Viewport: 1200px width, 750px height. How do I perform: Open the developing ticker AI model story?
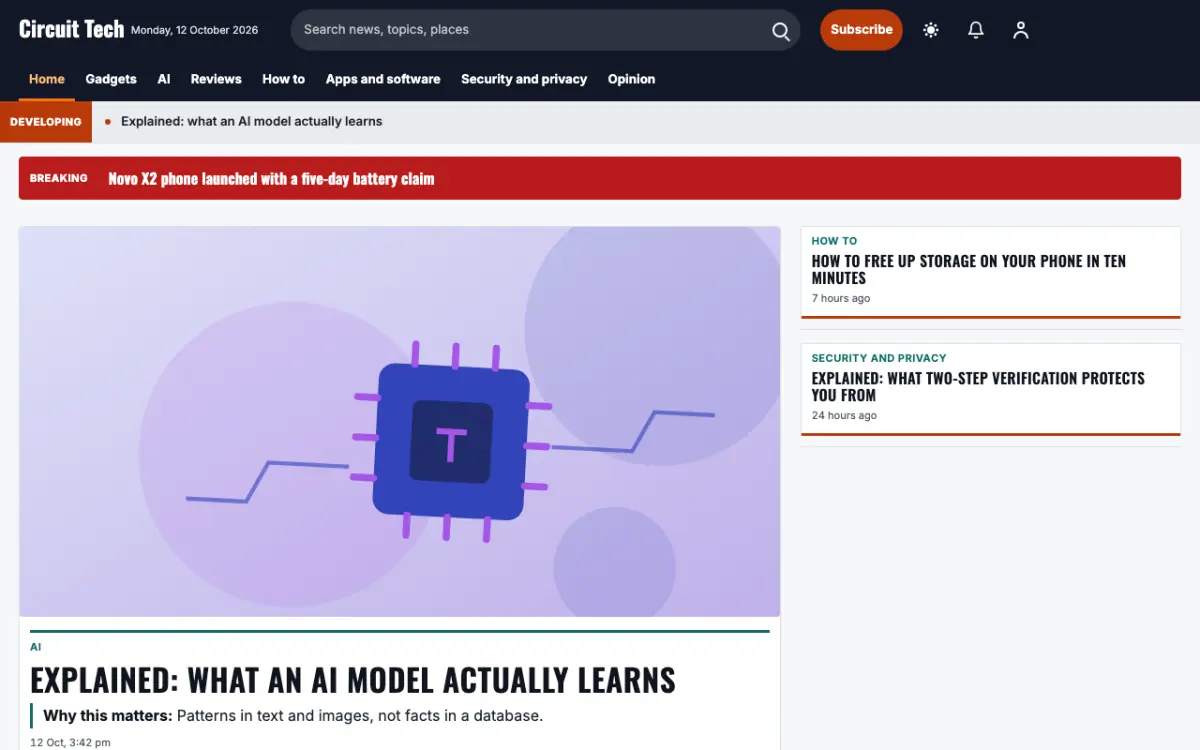click(x=252, y=121)
